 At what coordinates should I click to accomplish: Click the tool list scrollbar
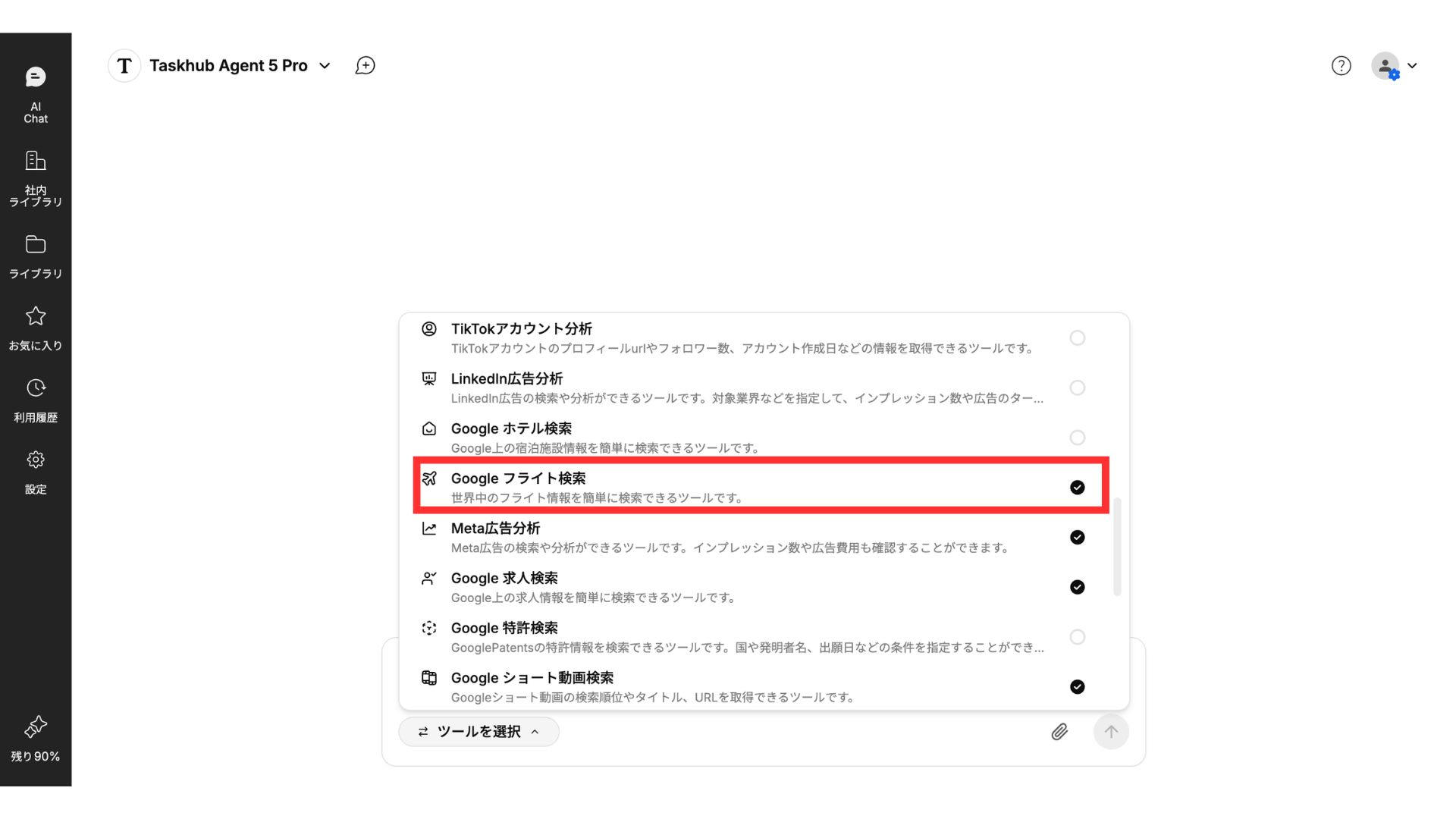[x=1117, y=548]
